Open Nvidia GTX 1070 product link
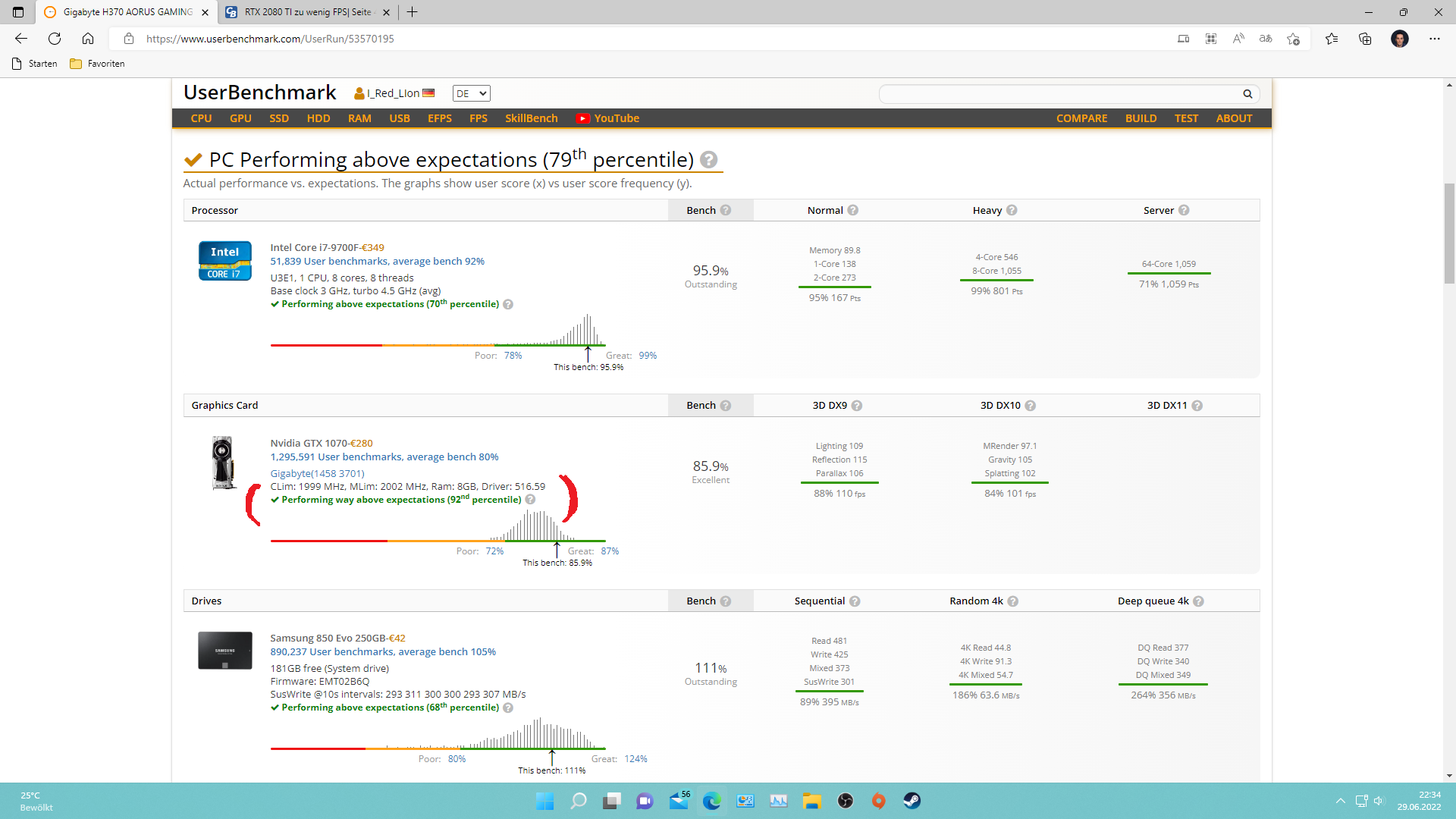Viewport: 1456px width, 819px height. [x=309, y=443]
